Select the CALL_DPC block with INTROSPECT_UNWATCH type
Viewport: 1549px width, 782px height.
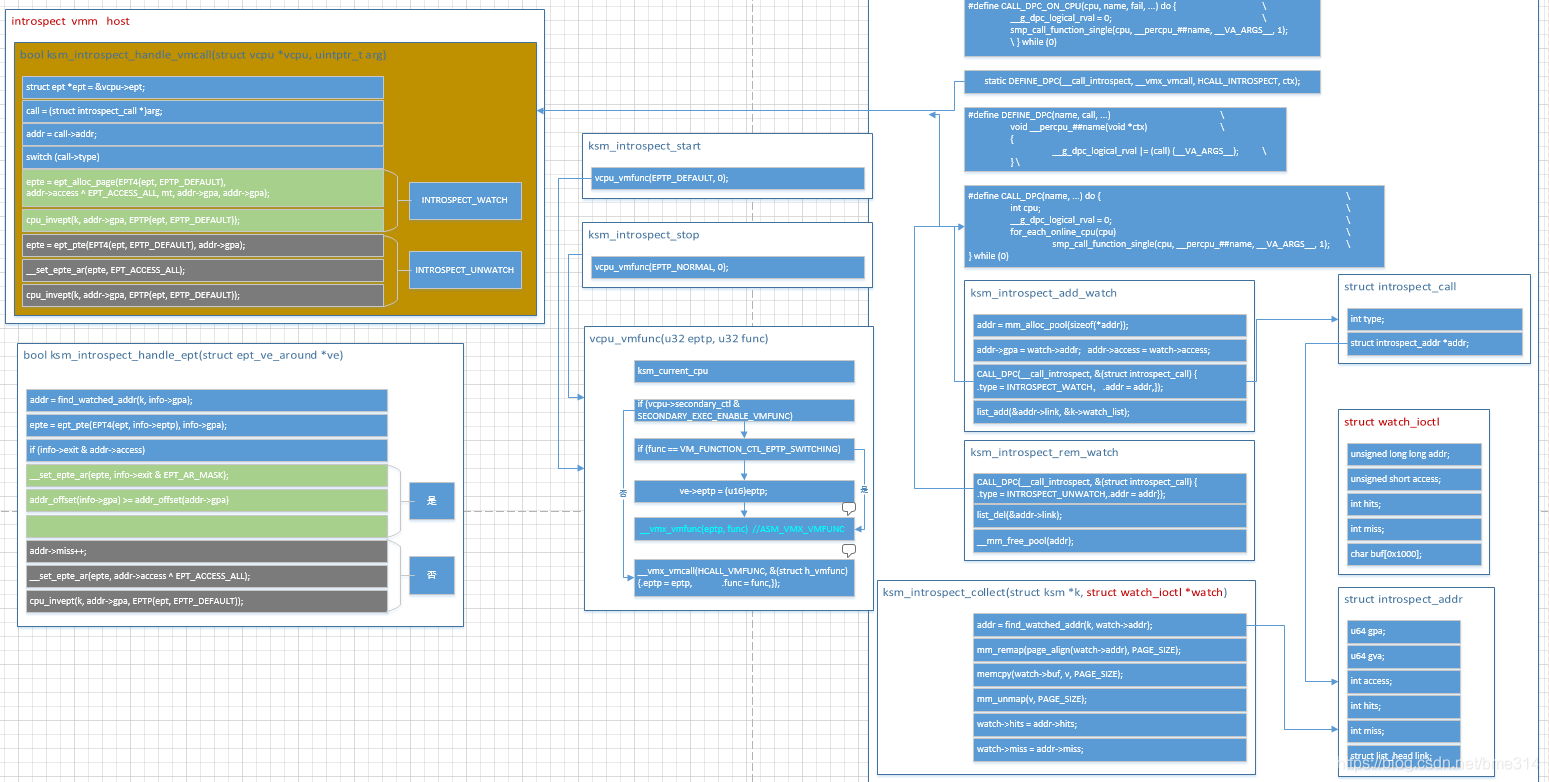pos(1110,488)
